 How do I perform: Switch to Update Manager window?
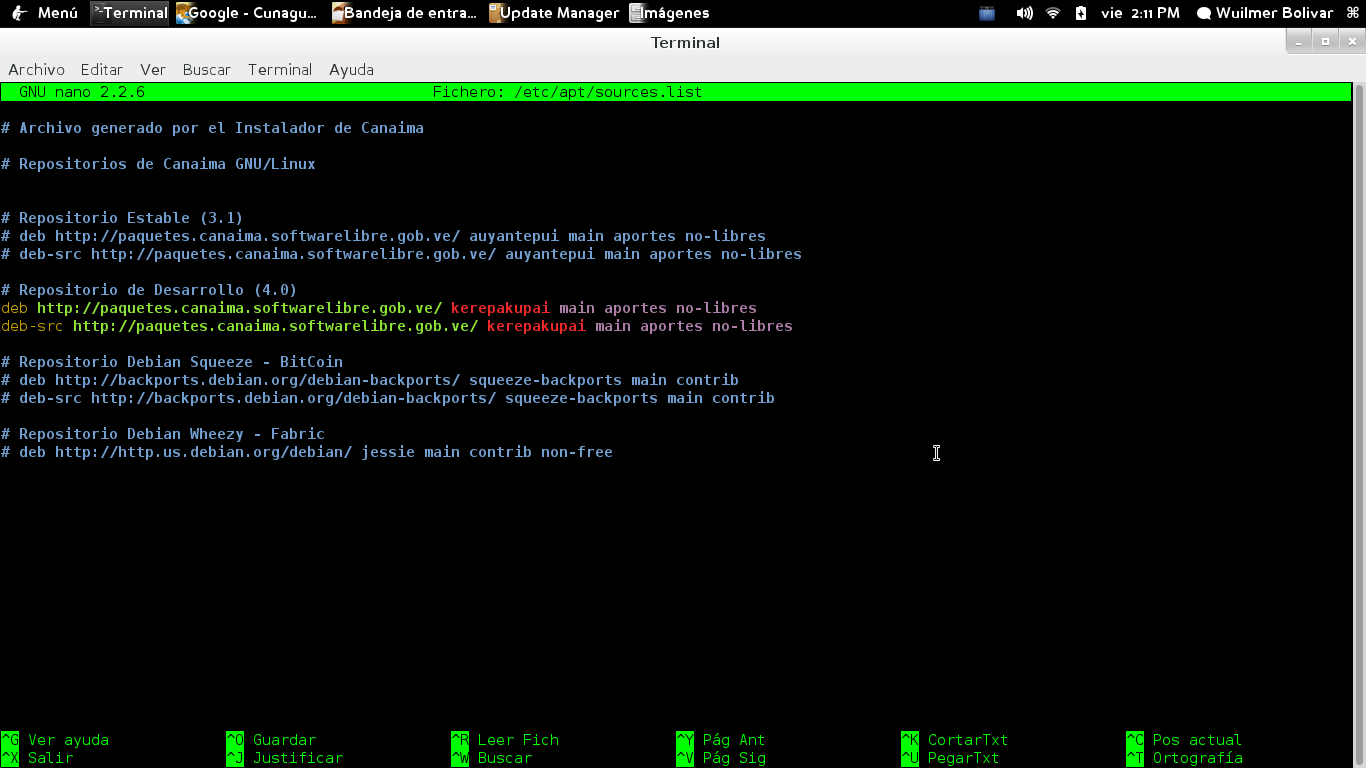(555, 13)
